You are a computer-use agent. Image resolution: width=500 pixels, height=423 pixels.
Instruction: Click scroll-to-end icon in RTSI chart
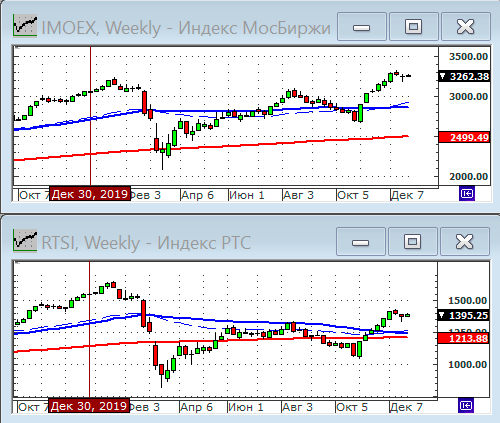tap(466, 405)
